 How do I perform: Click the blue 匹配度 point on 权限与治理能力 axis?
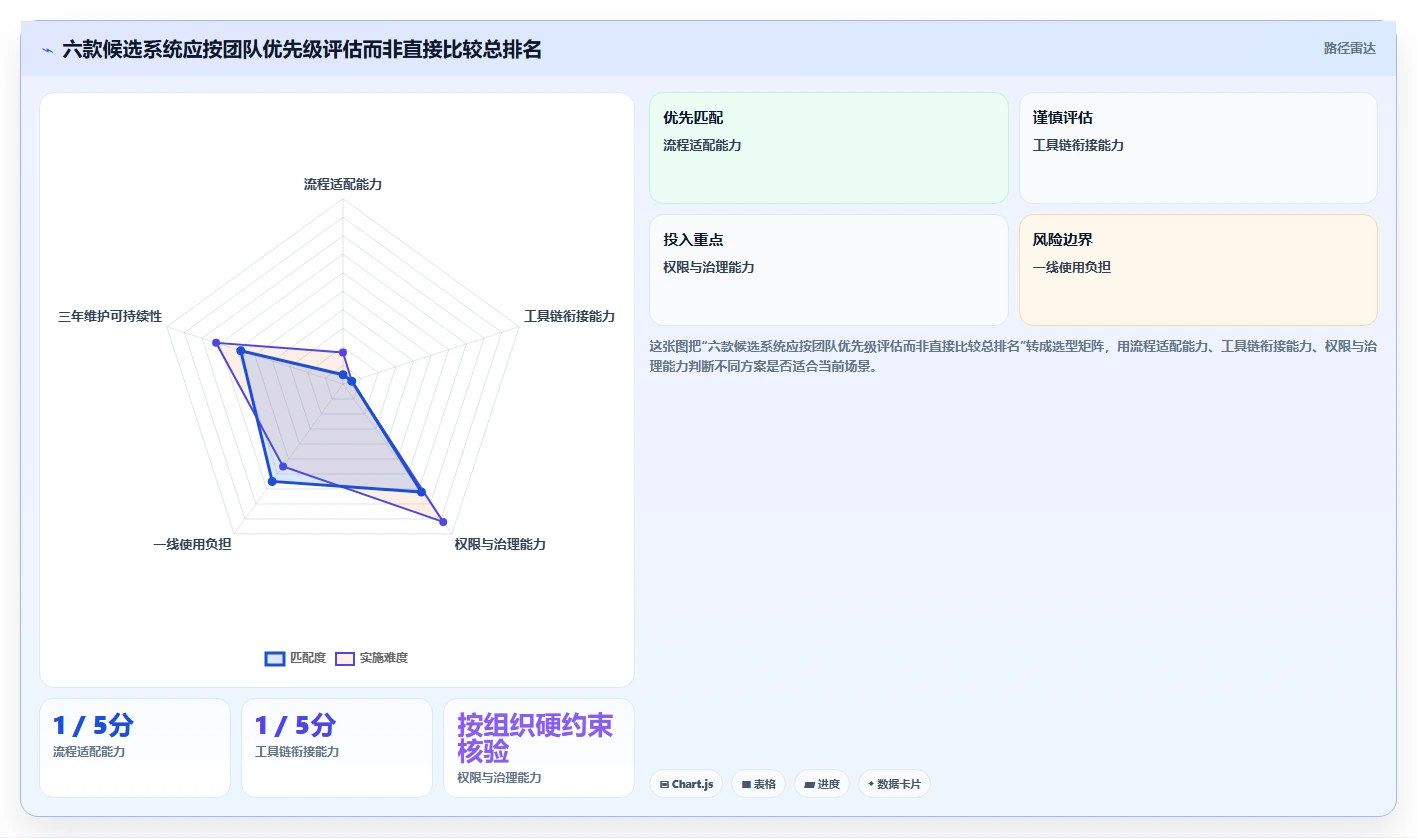click(x=421, y=492)
